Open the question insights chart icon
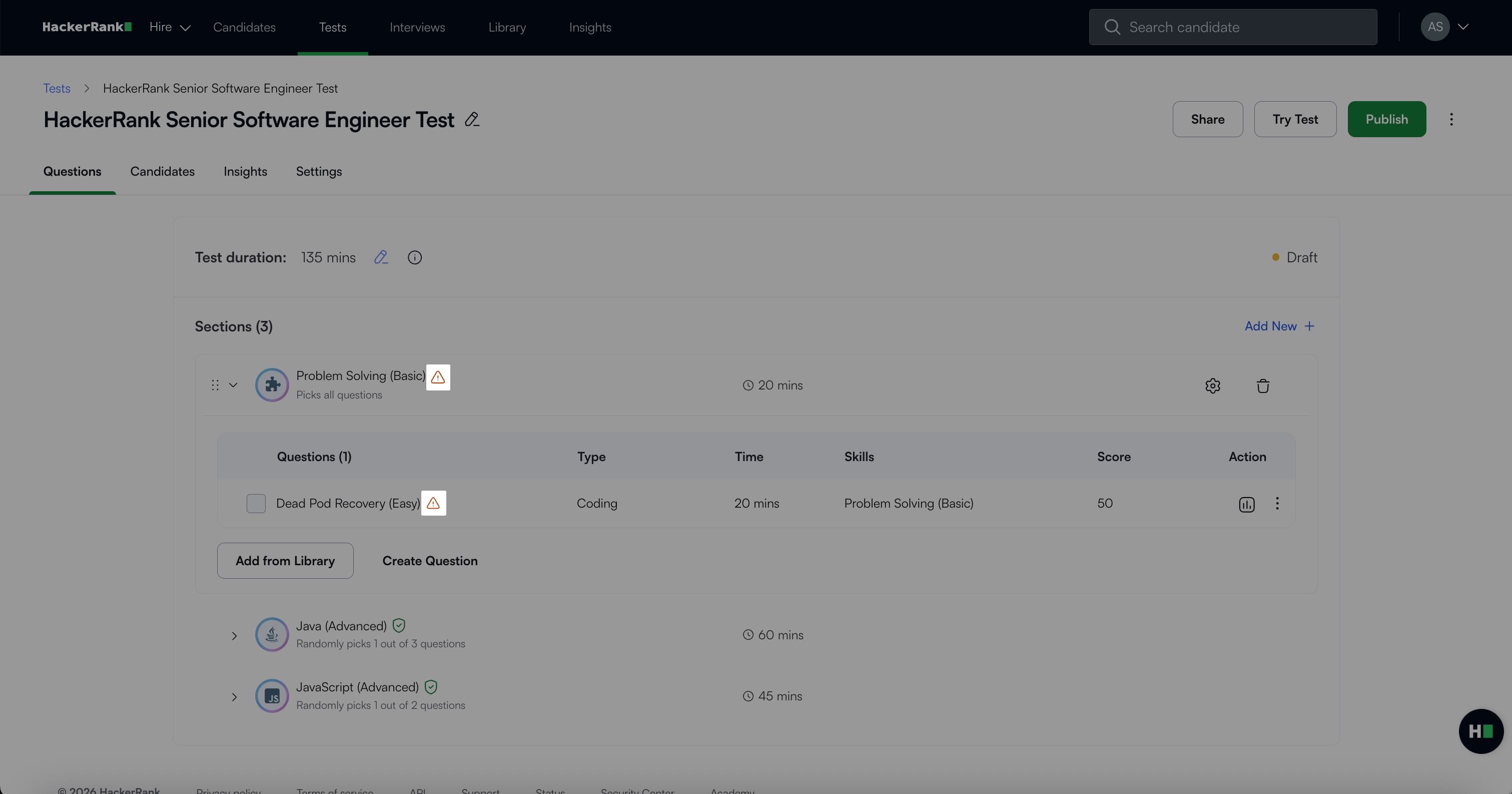Screen dimensions: 1512x794 click(1246, 505)
